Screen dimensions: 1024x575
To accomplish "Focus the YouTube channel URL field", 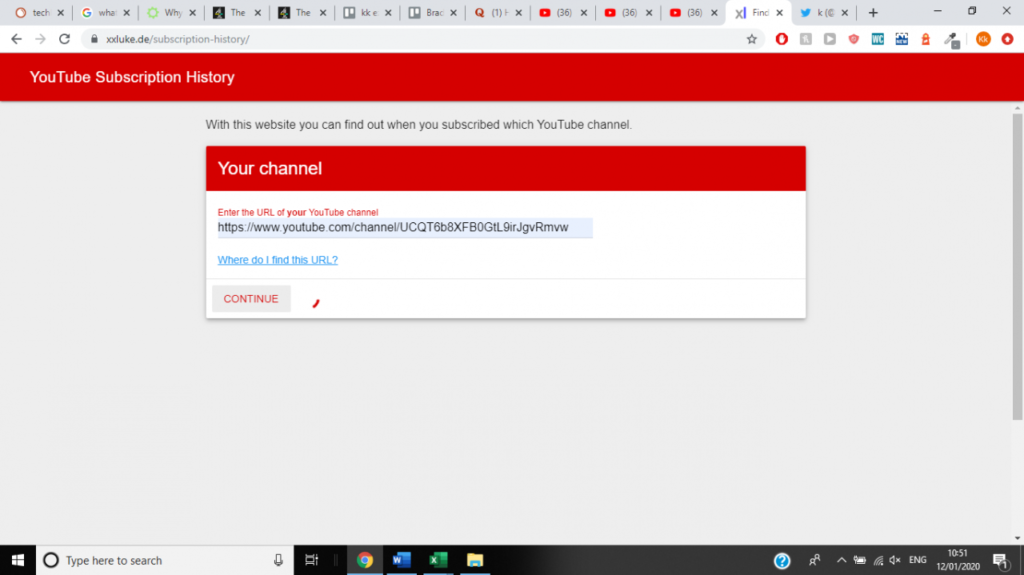I will [x=405, y=227].
